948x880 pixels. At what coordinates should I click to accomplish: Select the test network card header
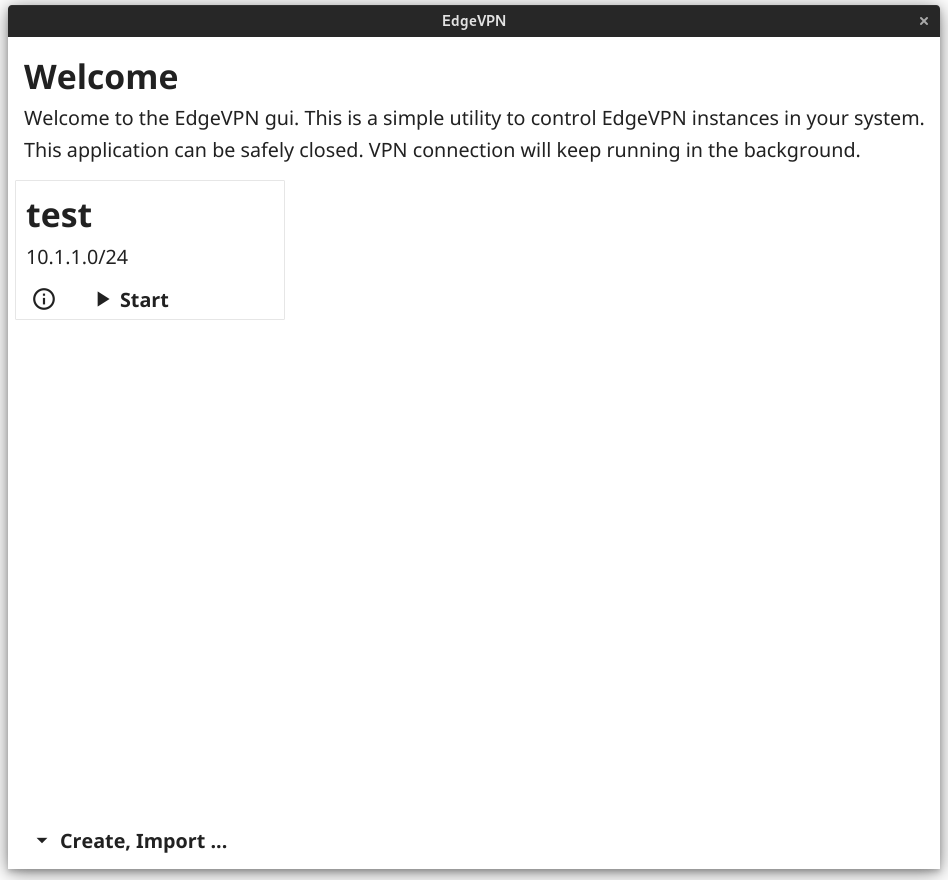tap(59, 213)
